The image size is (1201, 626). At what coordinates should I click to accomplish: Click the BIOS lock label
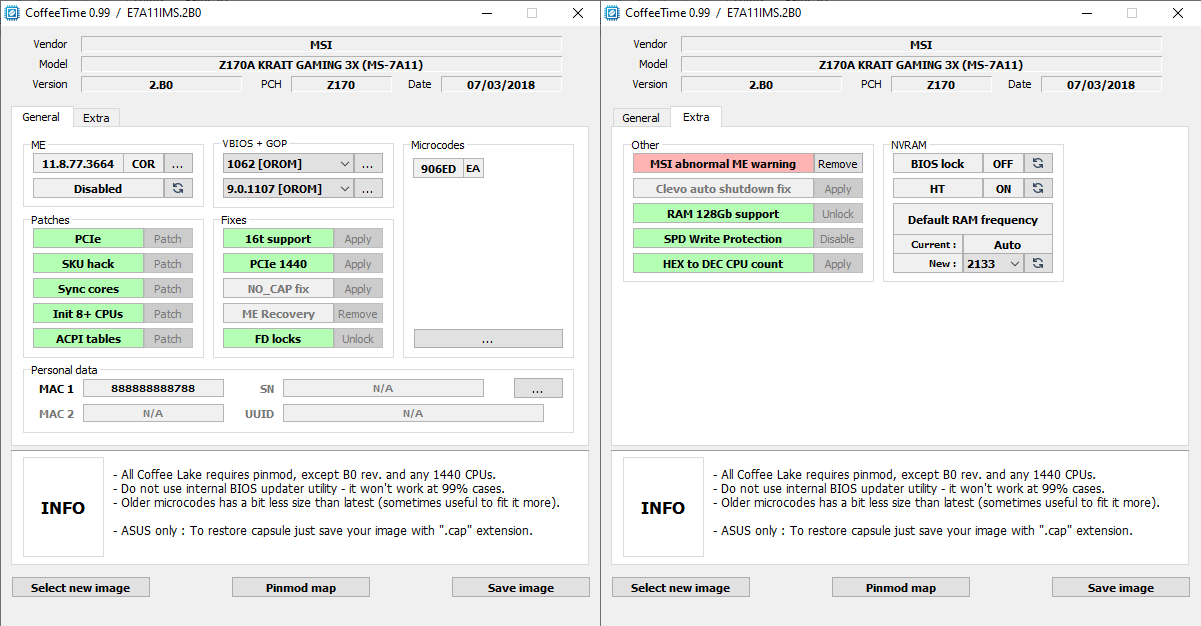[938, 163]
